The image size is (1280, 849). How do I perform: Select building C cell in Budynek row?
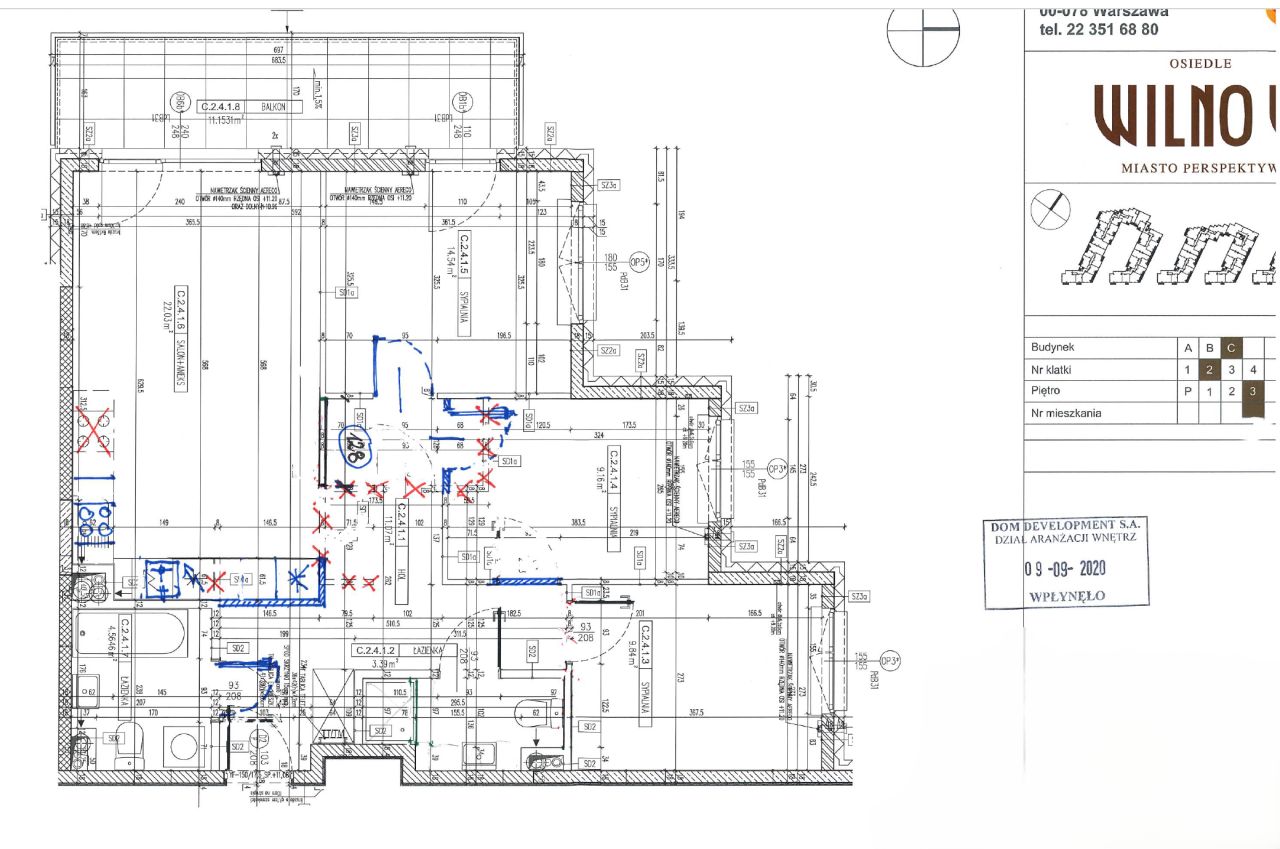(1232, 347)
